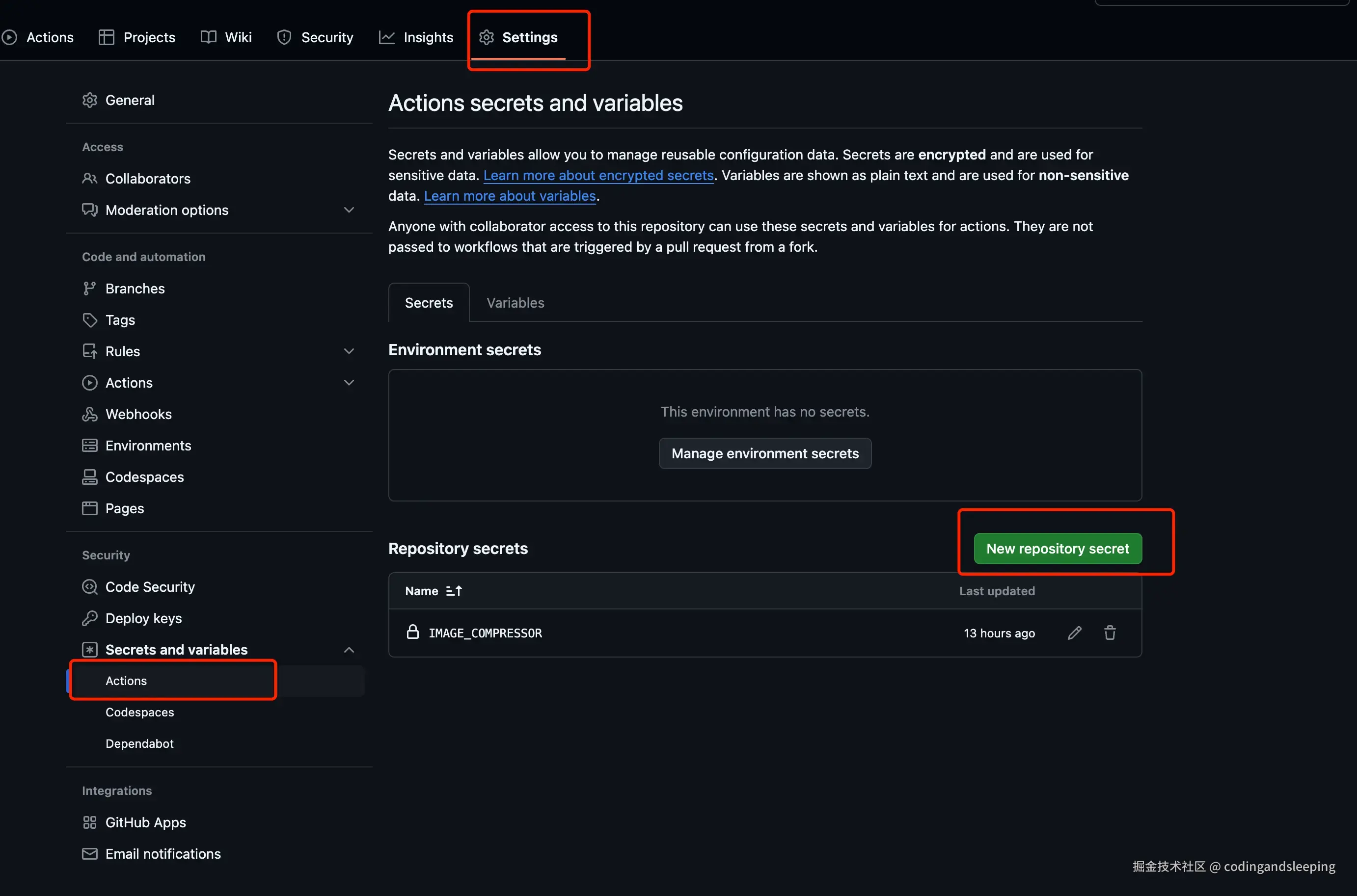Expand the Moderation options chevron

pyautogui.click(x=349, y=211)
